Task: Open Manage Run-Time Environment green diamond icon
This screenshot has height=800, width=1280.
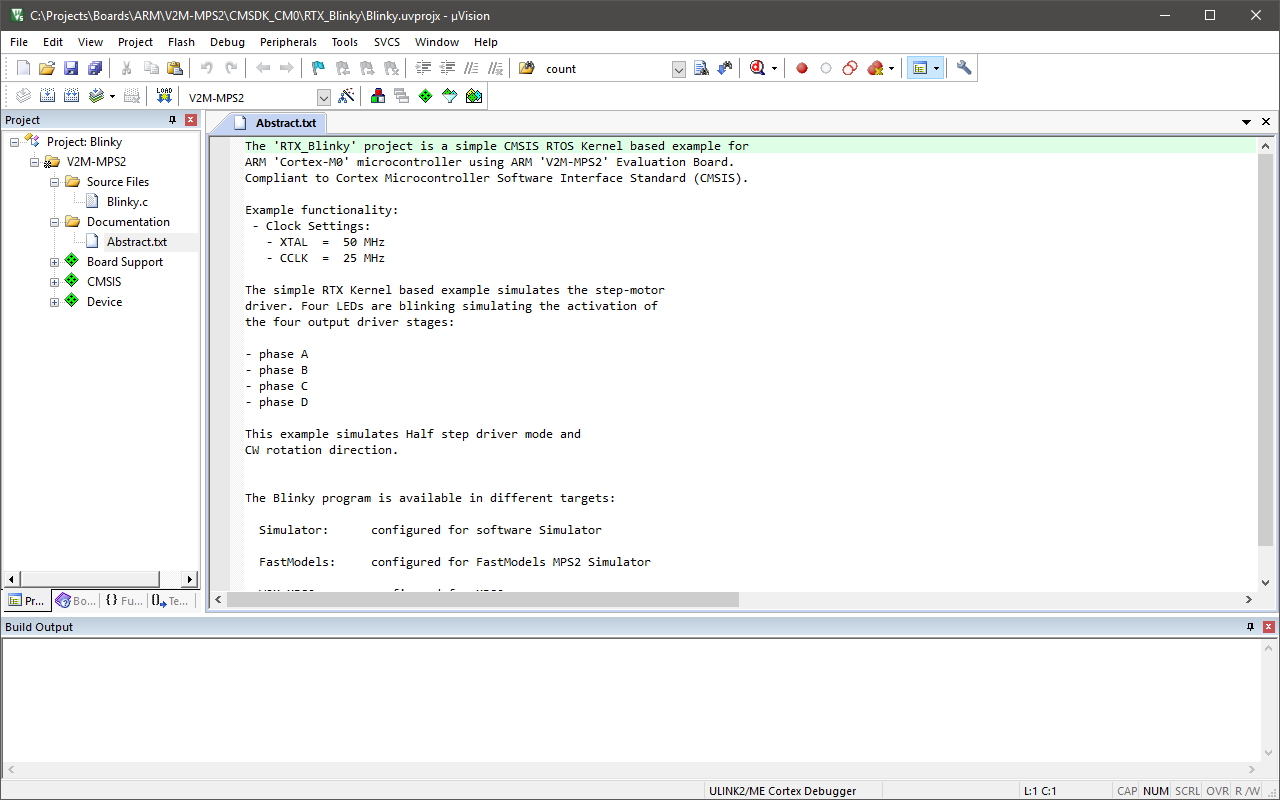Action: pyautogui.click(x=426, y=96)
